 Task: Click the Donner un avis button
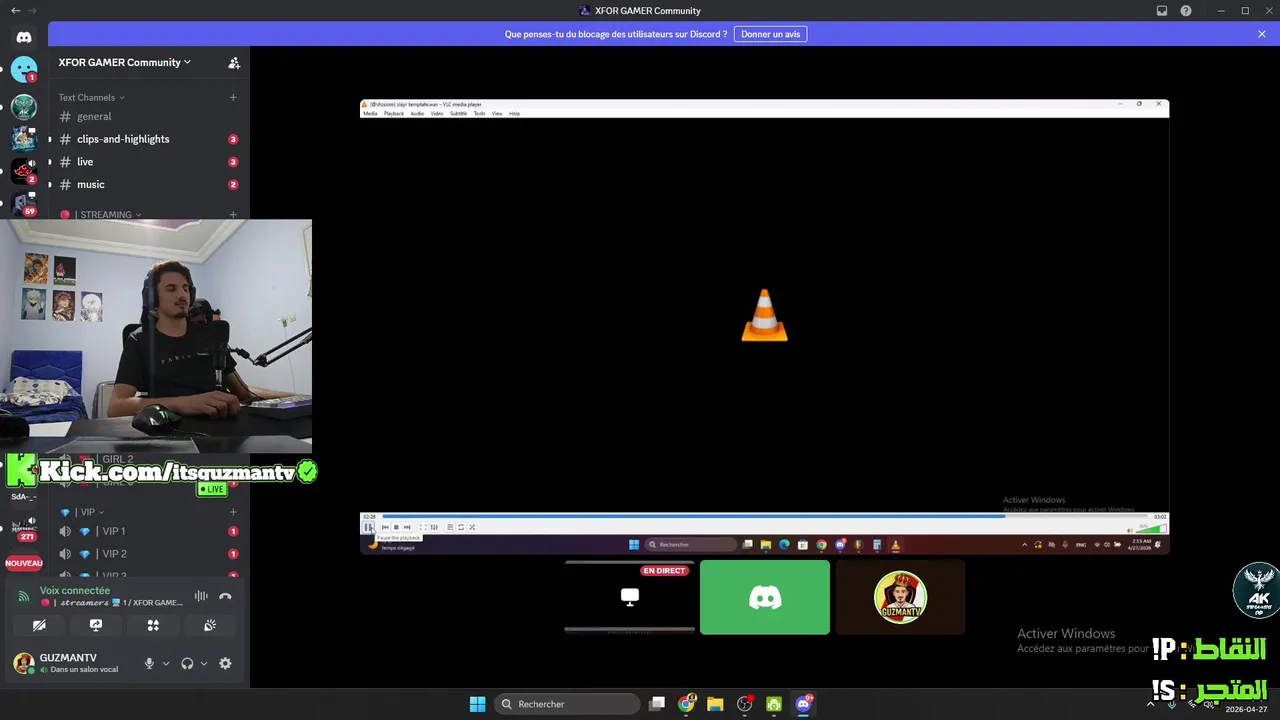point(770,34)
